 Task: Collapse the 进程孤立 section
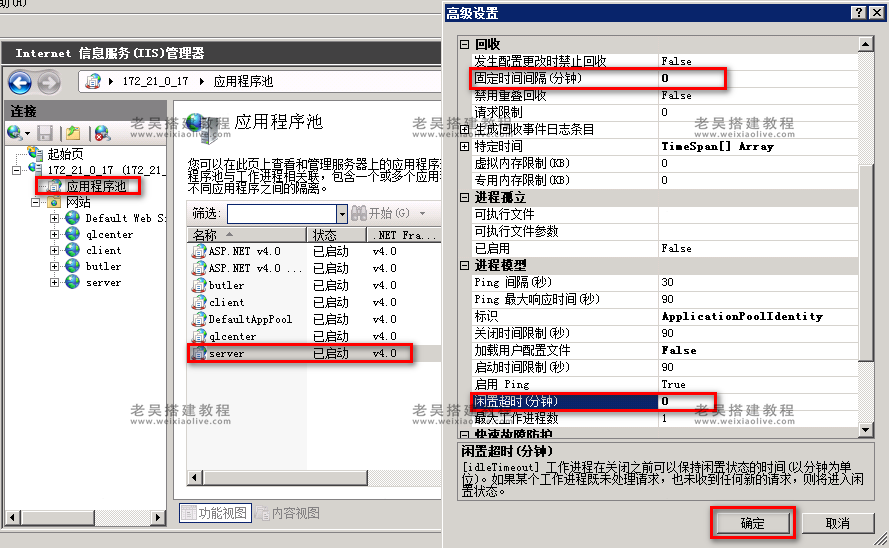click(x=465, y=197)
